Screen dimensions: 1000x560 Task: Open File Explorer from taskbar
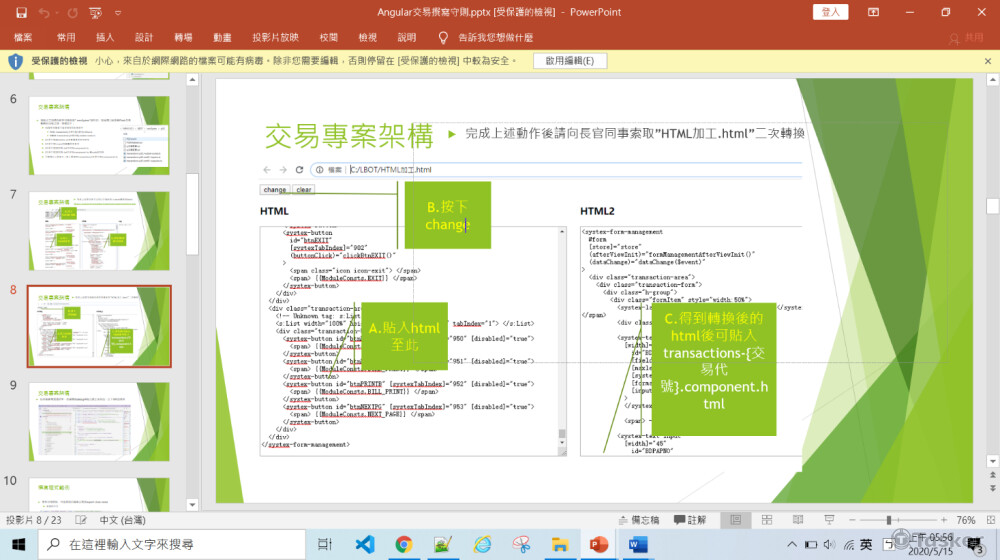(x=560, y=544)
